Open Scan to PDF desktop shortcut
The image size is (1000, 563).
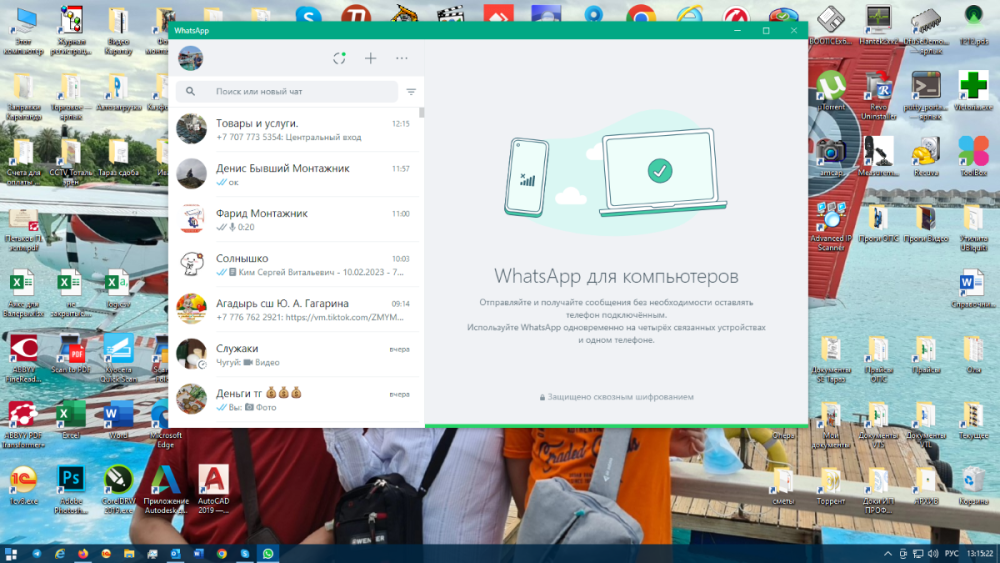71,353
